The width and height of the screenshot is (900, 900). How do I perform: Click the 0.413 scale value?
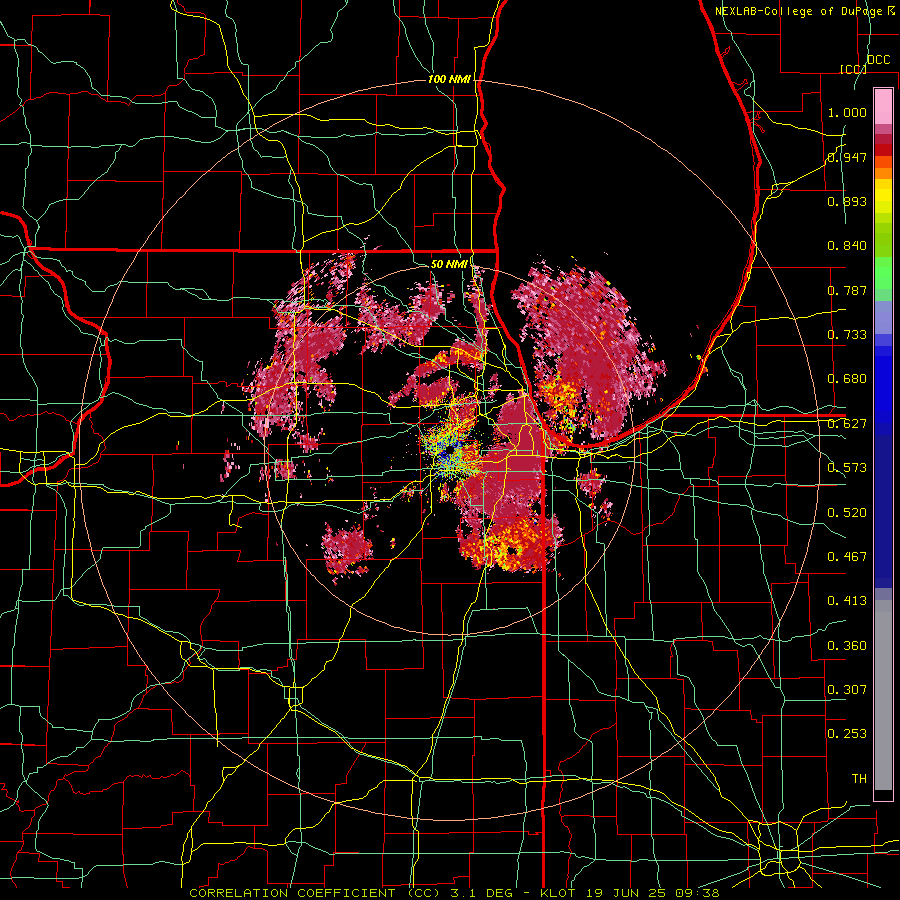[847, 601]
